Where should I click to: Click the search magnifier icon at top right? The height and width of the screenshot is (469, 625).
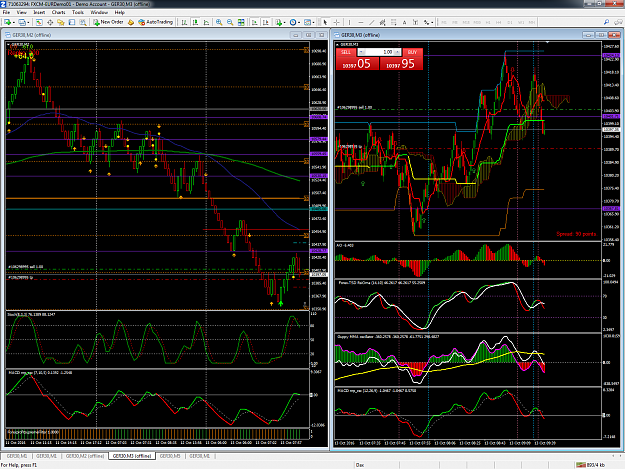click(x=606, y=22)
